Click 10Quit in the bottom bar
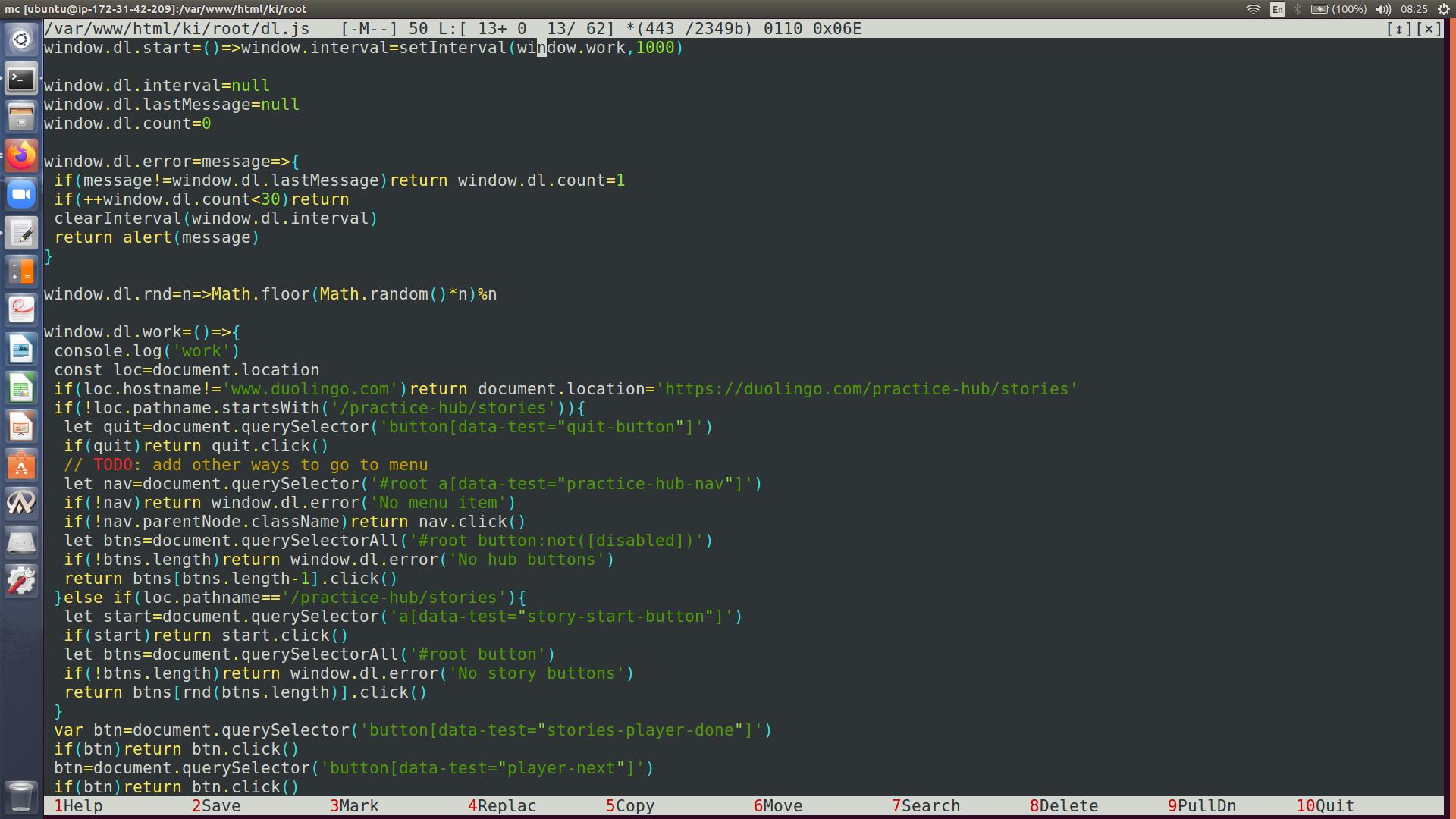 1325,806
